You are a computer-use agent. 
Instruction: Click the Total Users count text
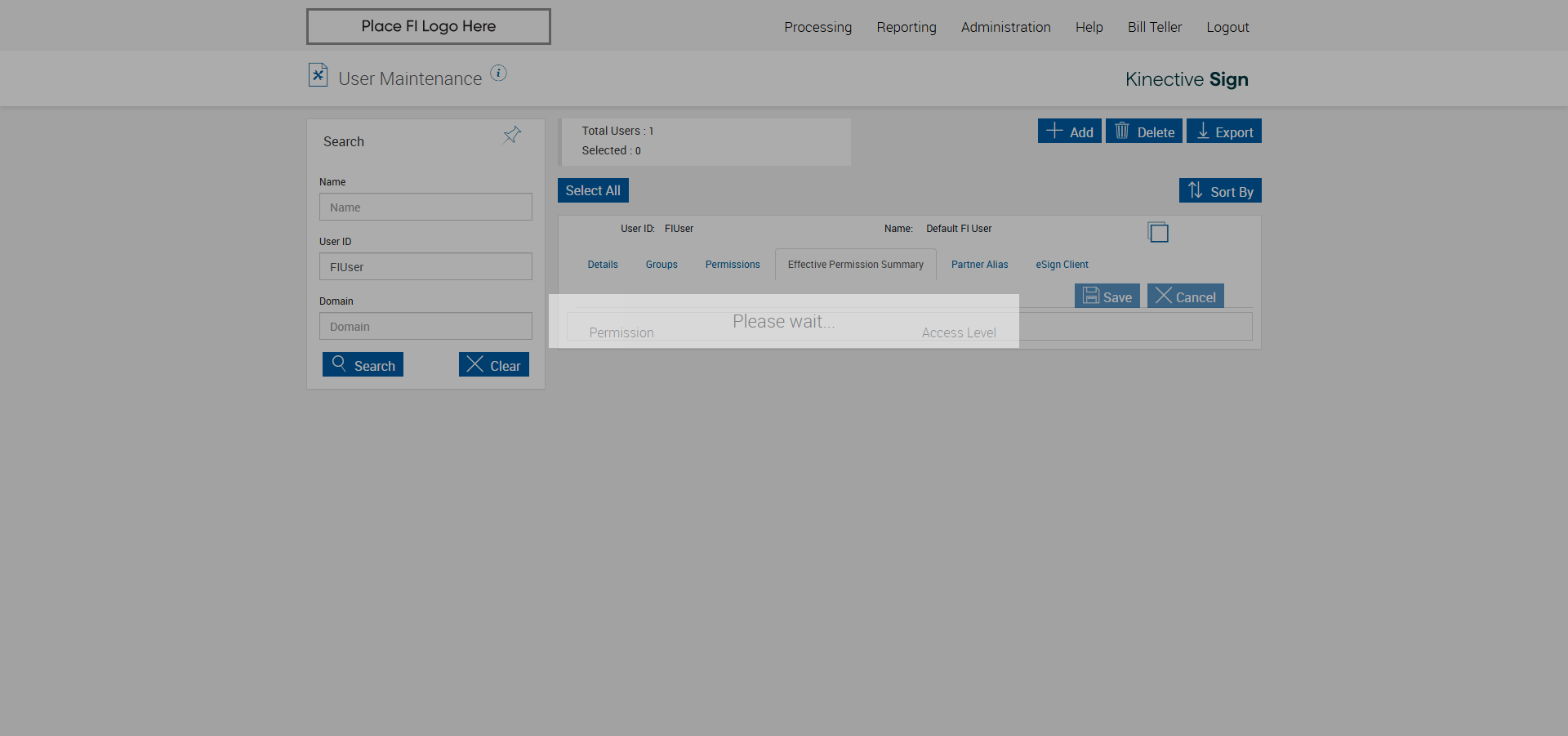(617, 131)
